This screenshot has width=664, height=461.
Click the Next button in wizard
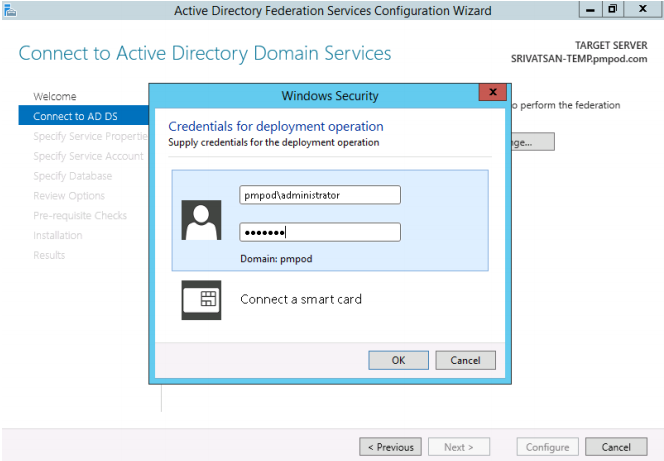[x=459, y=447]
